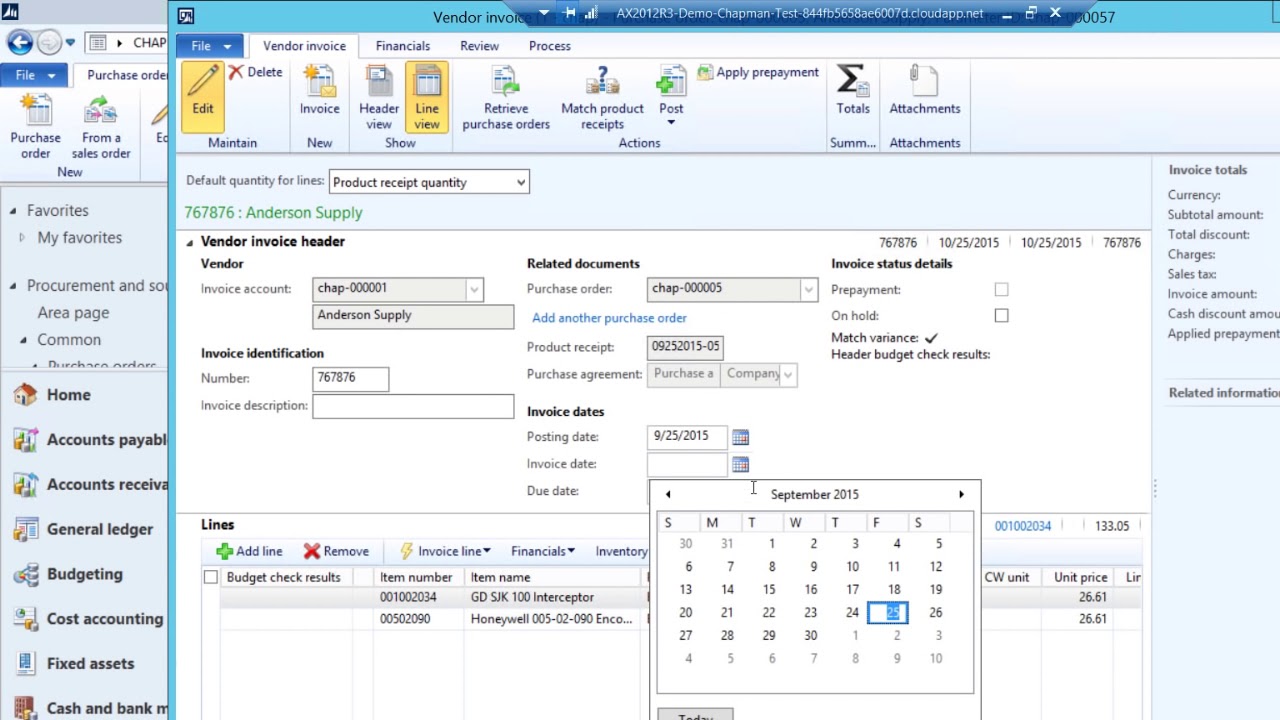This screenshot has height=720, width=1280.
Task: Select the Financials ribbon tab
Action: coord(403,46)
